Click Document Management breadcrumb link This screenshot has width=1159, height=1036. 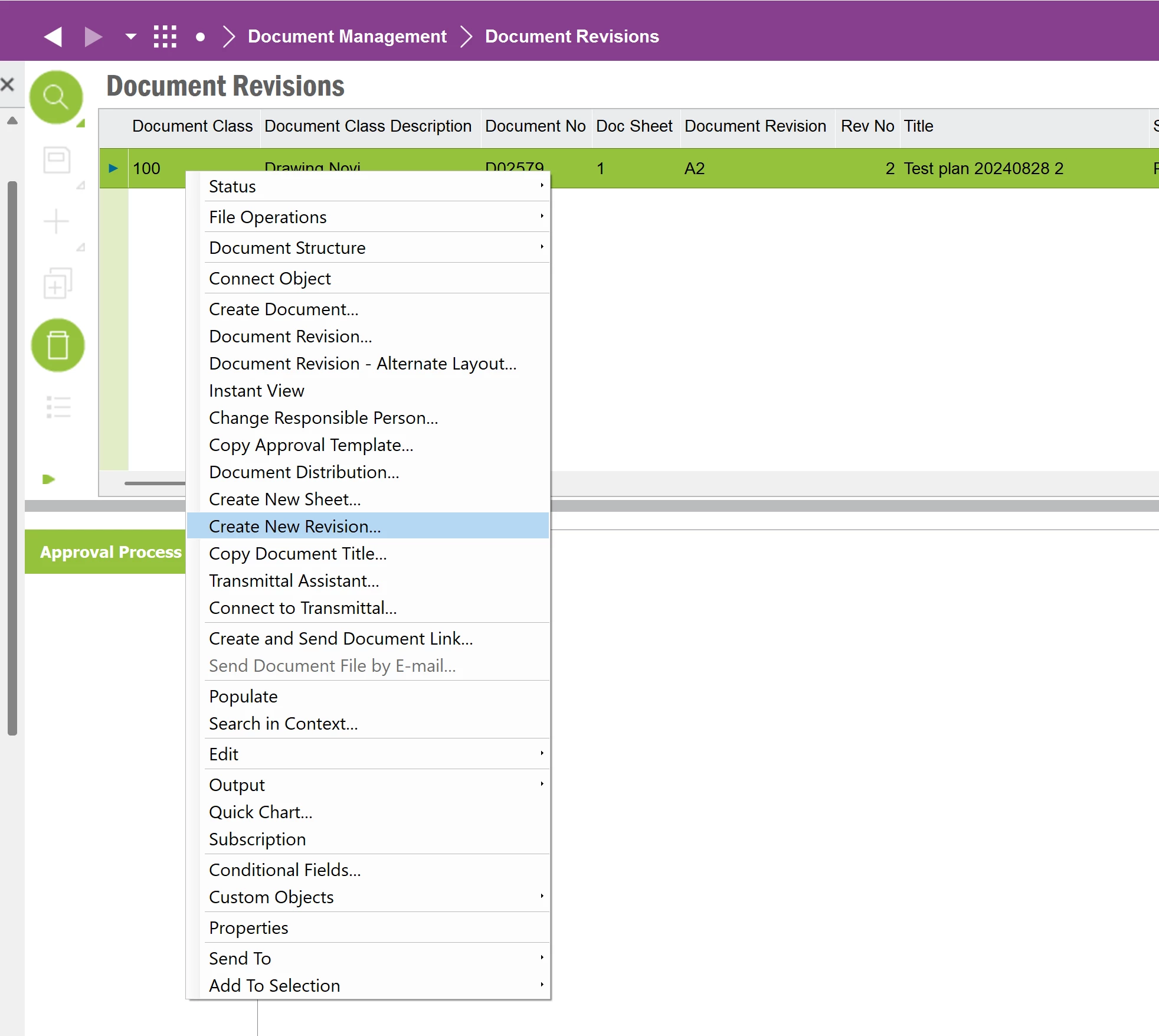point(347,37)
